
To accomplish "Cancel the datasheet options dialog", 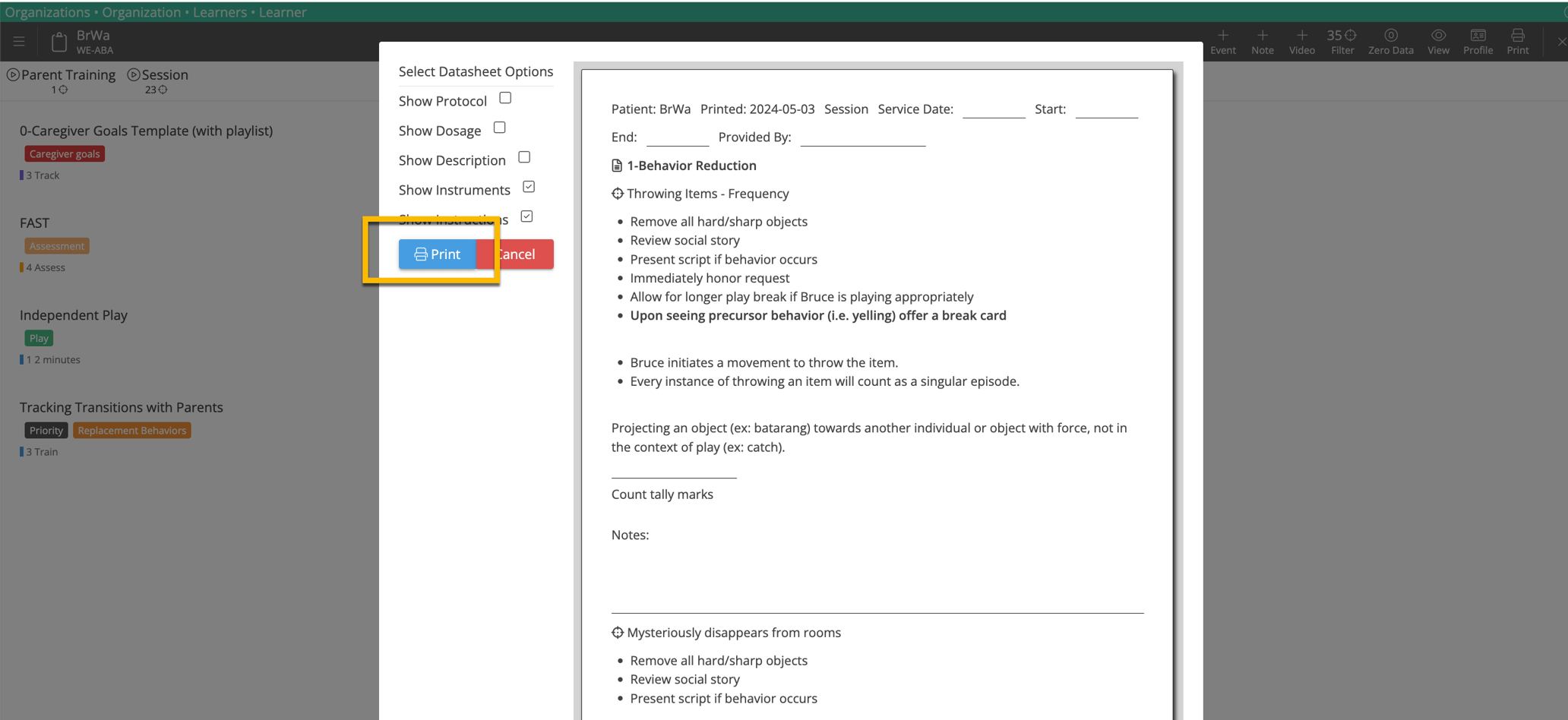I will coord(517,254).
